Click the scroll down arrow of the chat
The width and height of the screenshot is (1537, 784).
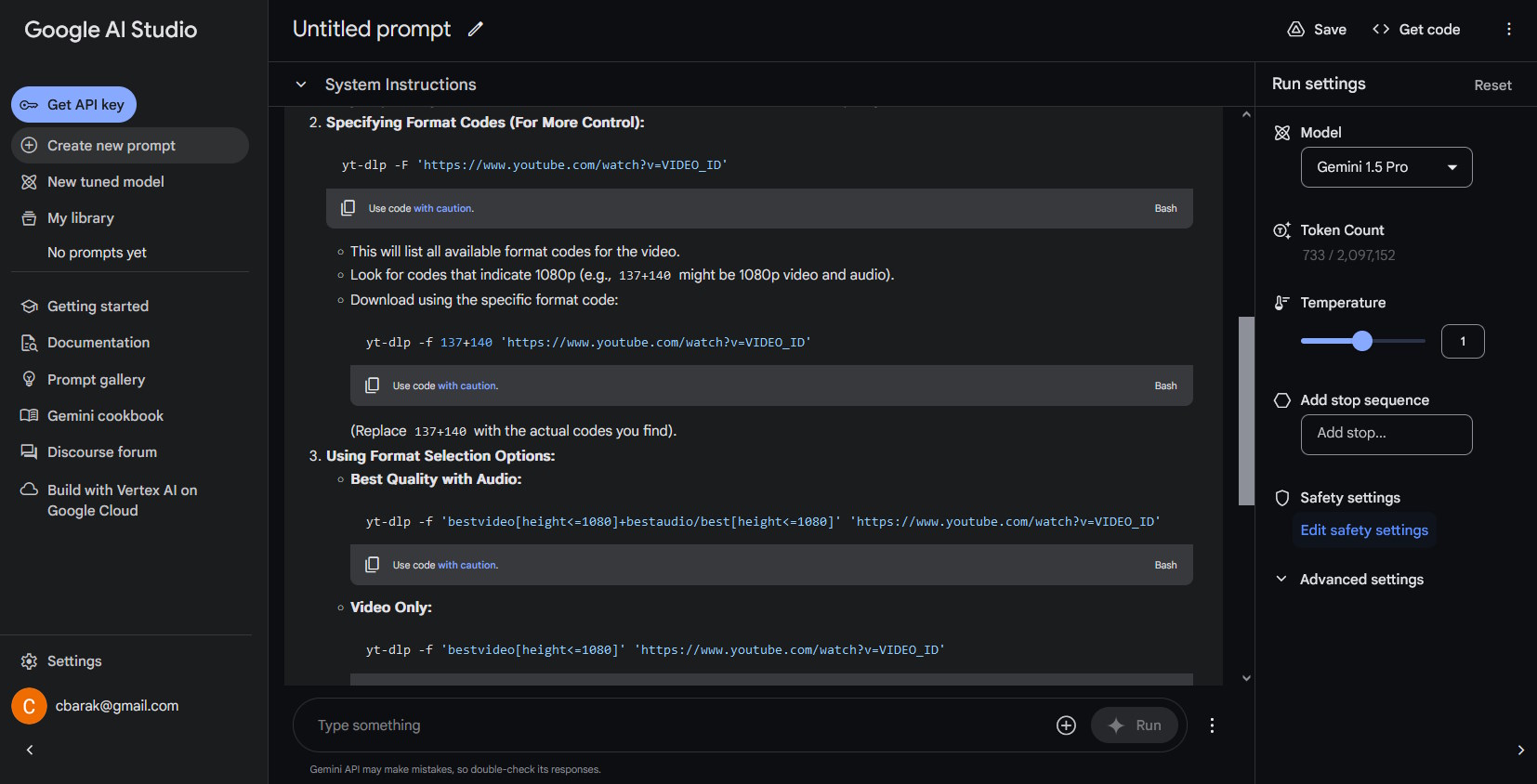tap(1246, 678)
